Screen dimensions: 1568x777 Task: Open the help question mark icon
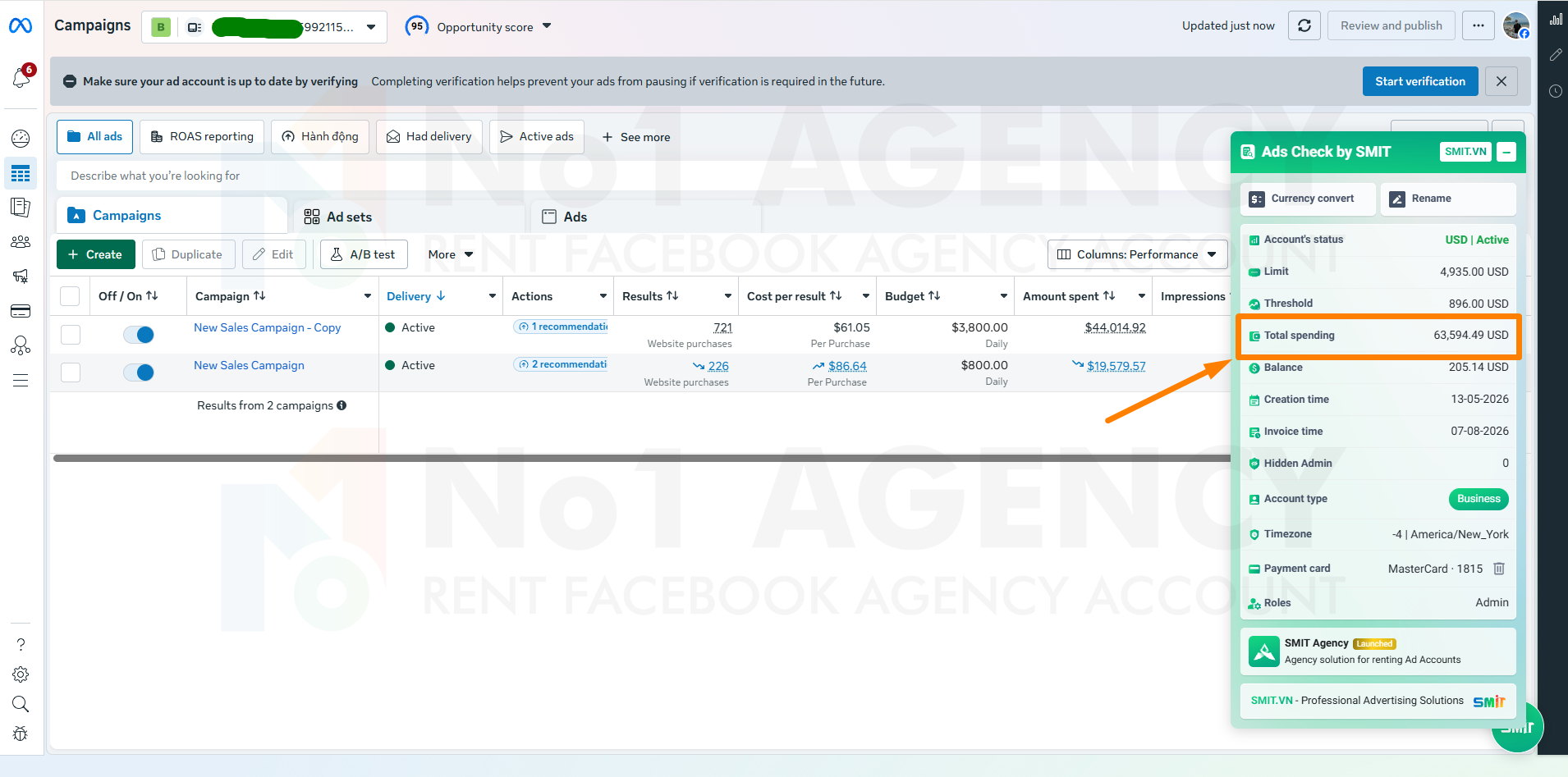[x=21, y=645]
